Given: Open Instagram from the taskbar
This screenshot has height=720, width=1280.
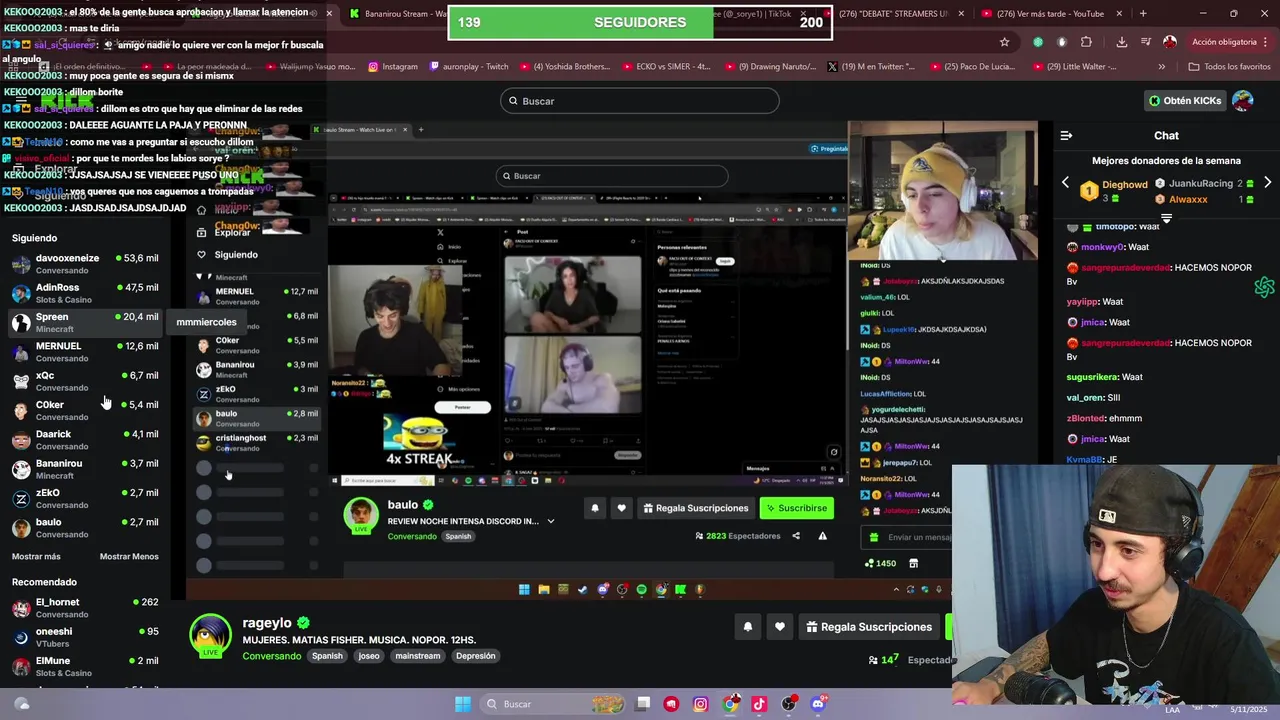Looking at the screenshot, I should click(701, 704).
